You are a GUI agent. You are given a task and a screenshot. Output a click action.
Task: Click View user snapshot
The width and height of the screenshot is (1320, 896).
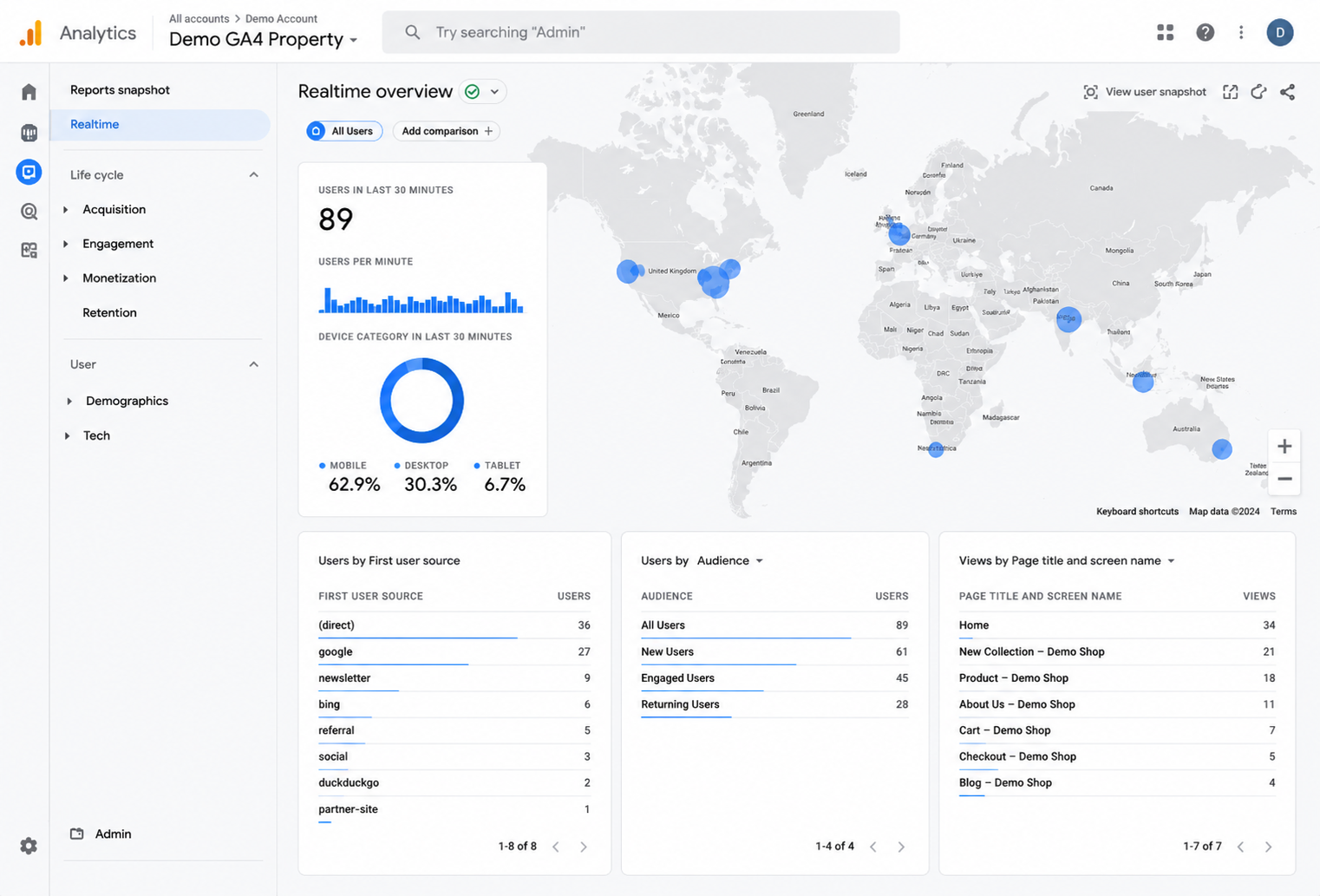1145,92
